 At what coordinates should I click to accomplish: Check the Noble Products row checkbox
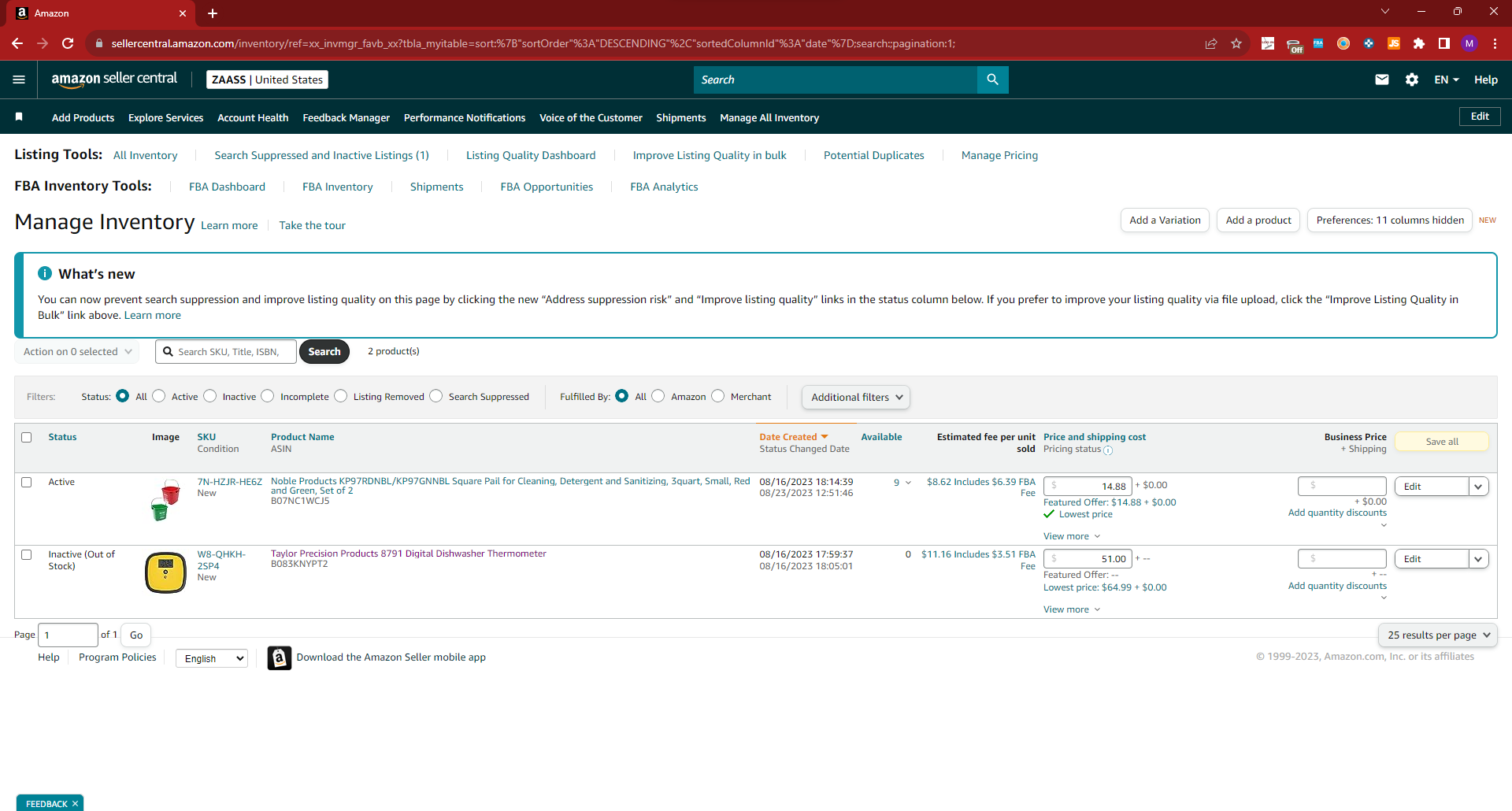[27, 482]
